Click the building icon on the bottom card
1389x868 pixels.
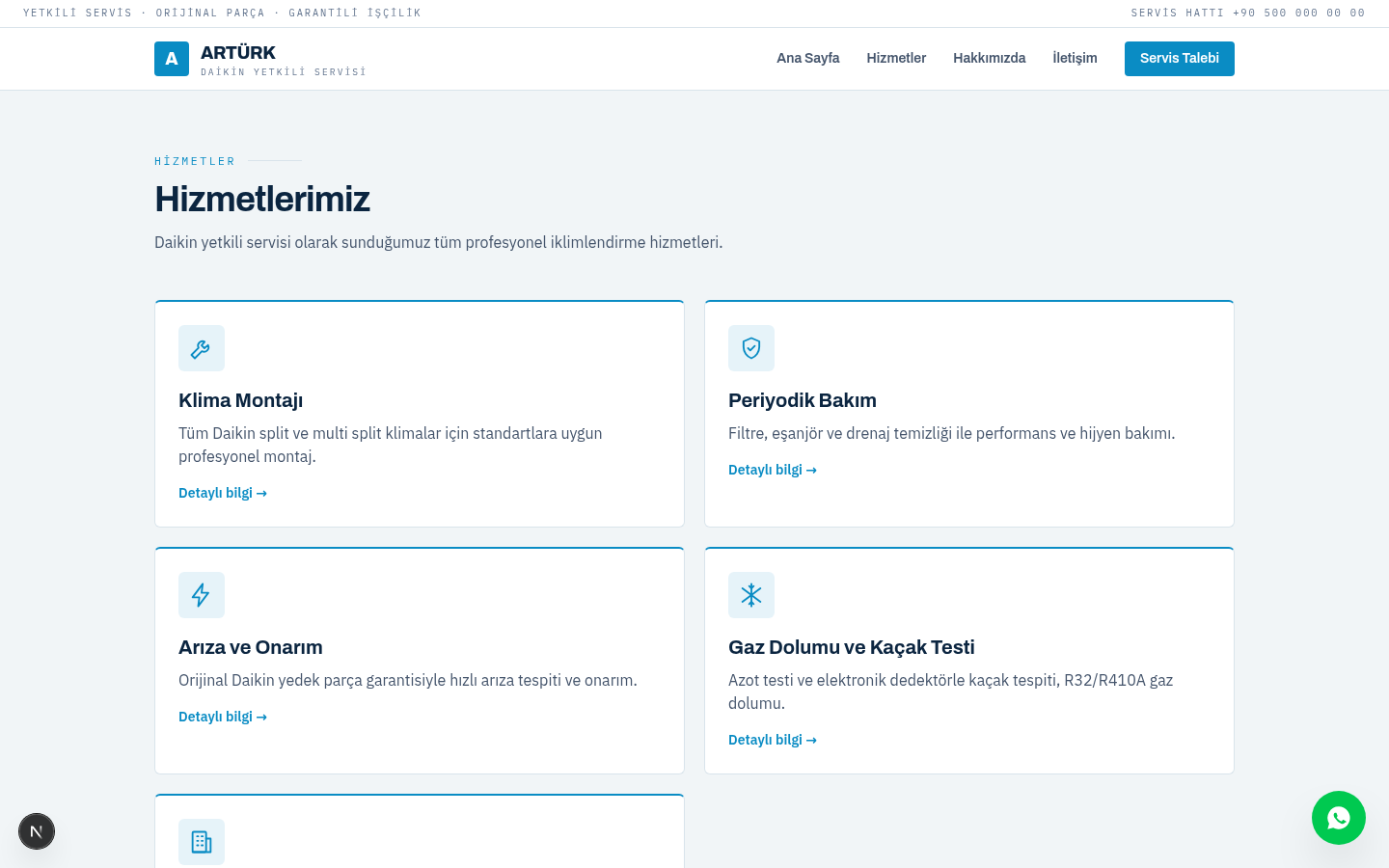pyautogui.click(x=202, y=842)
